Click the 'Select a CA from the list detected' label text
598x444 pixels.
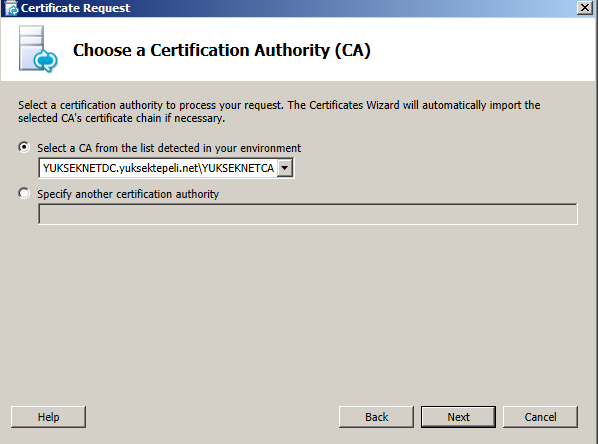(x=169, y=148)
